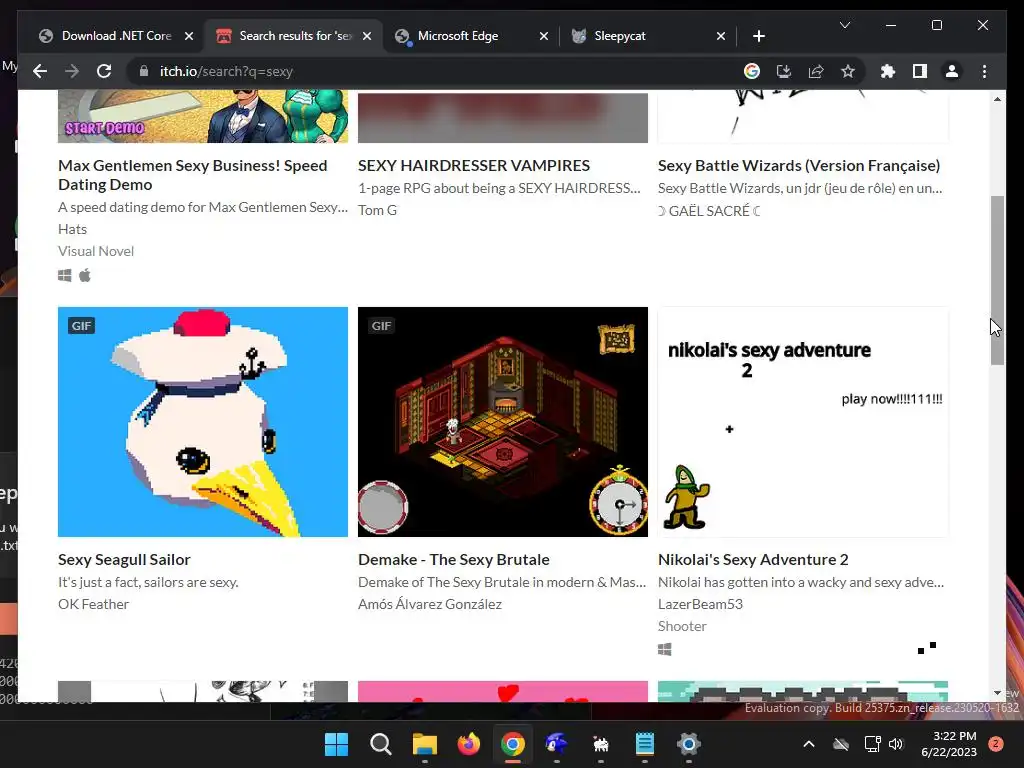Open File Explorer from taskbar
The image size is (1024, 768).
424,744
